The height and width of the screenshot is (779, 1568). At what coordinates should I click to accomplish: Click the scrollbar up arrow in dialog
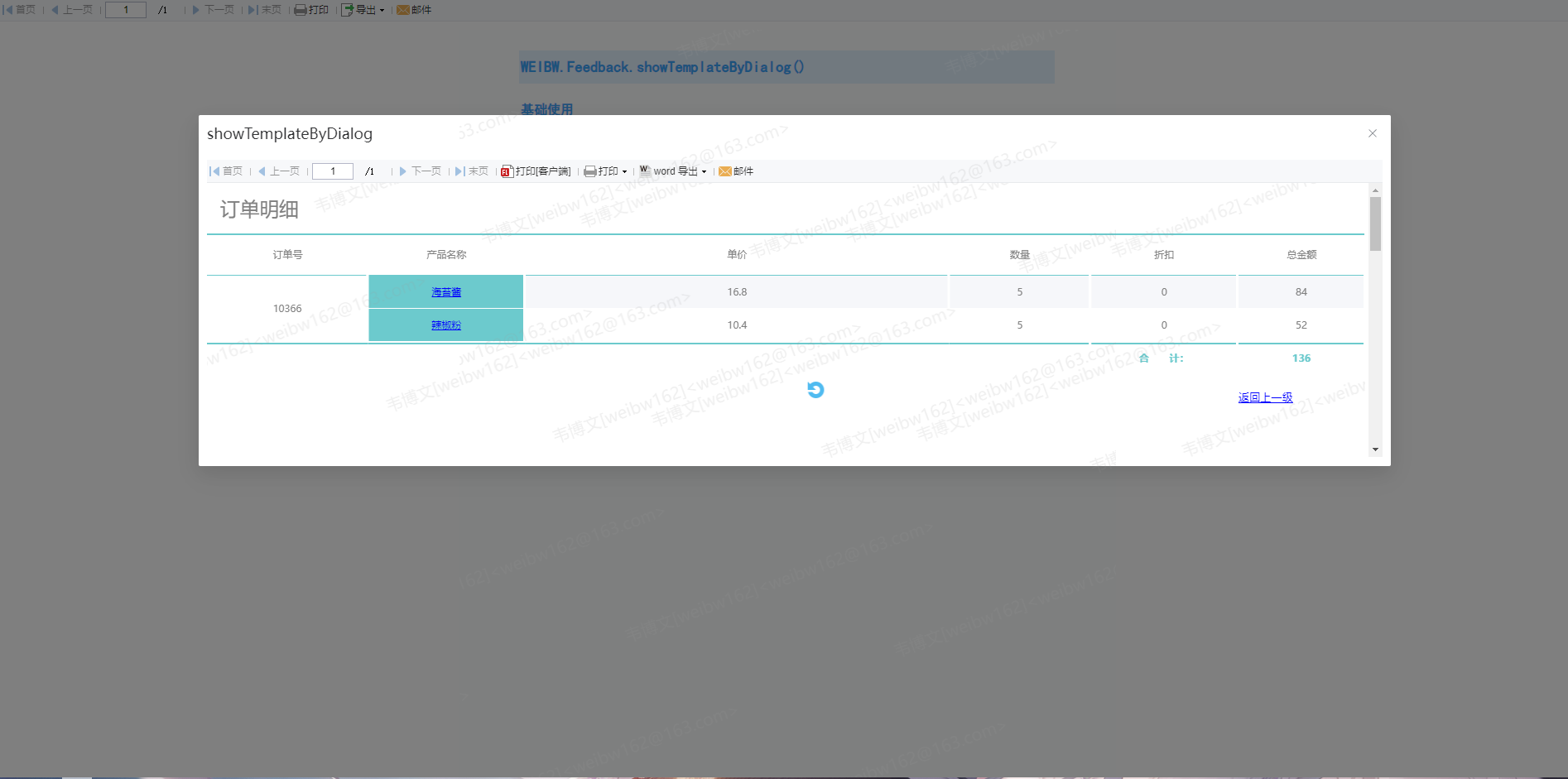pos(1375,190)
